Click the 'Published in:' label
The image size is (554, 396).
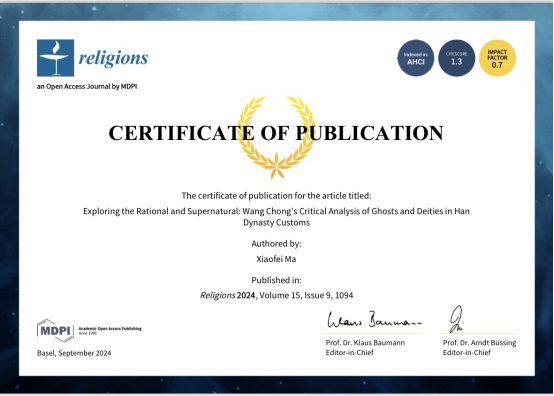coord(276,280)
